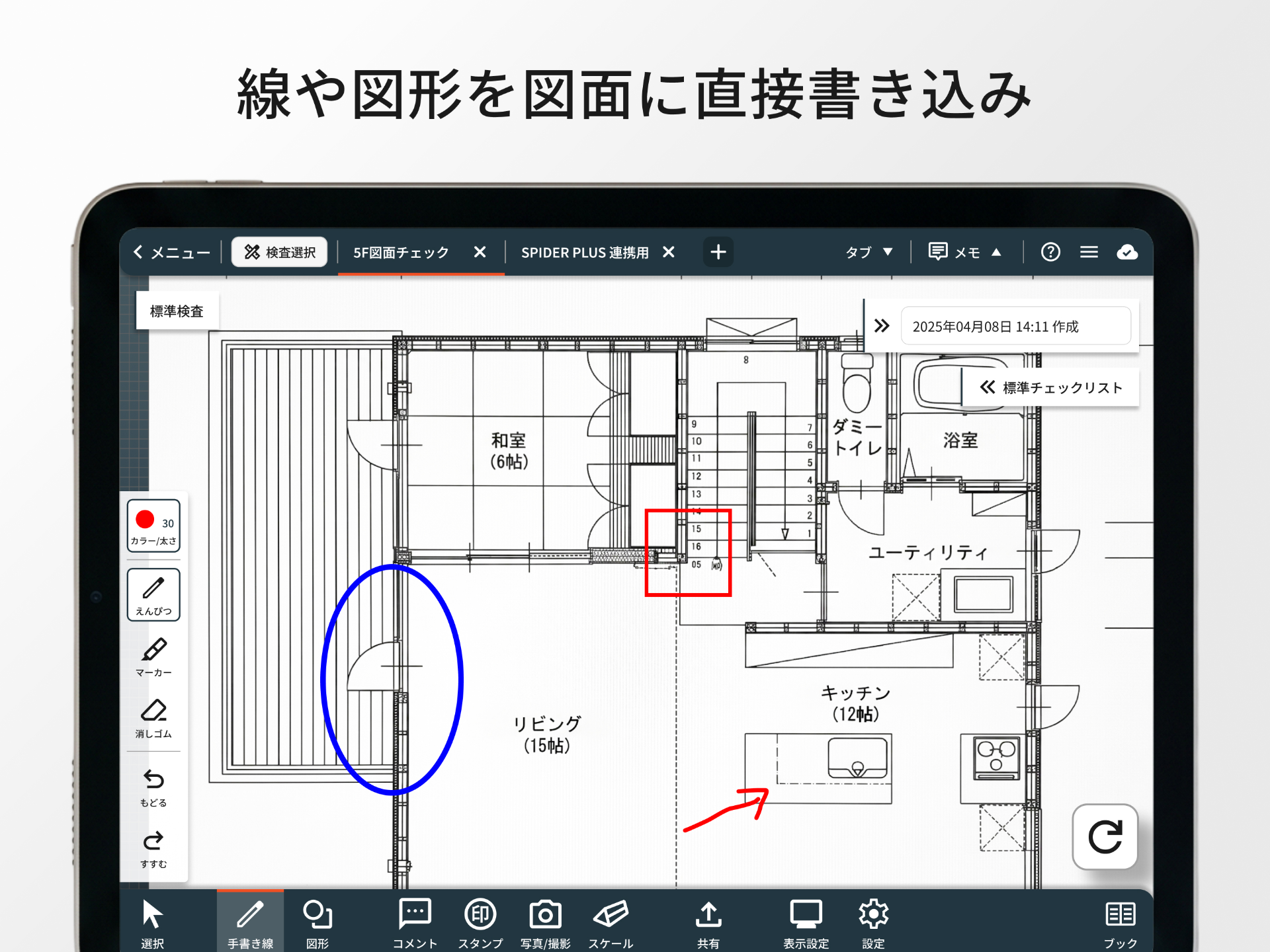Collapse the メモ panel

pos(965,252)
